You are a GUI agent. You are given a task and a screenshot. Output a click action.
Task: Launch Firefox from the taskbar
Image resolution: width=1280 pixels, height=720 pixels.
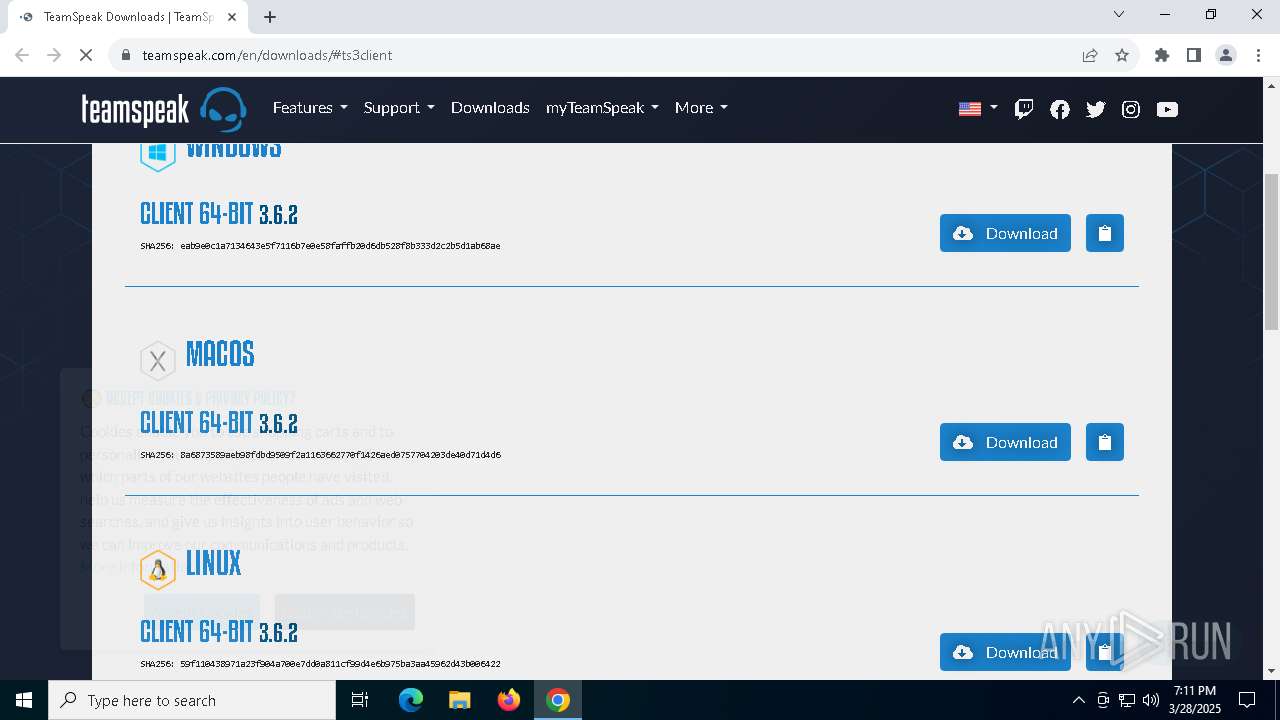tap(509, 700)
